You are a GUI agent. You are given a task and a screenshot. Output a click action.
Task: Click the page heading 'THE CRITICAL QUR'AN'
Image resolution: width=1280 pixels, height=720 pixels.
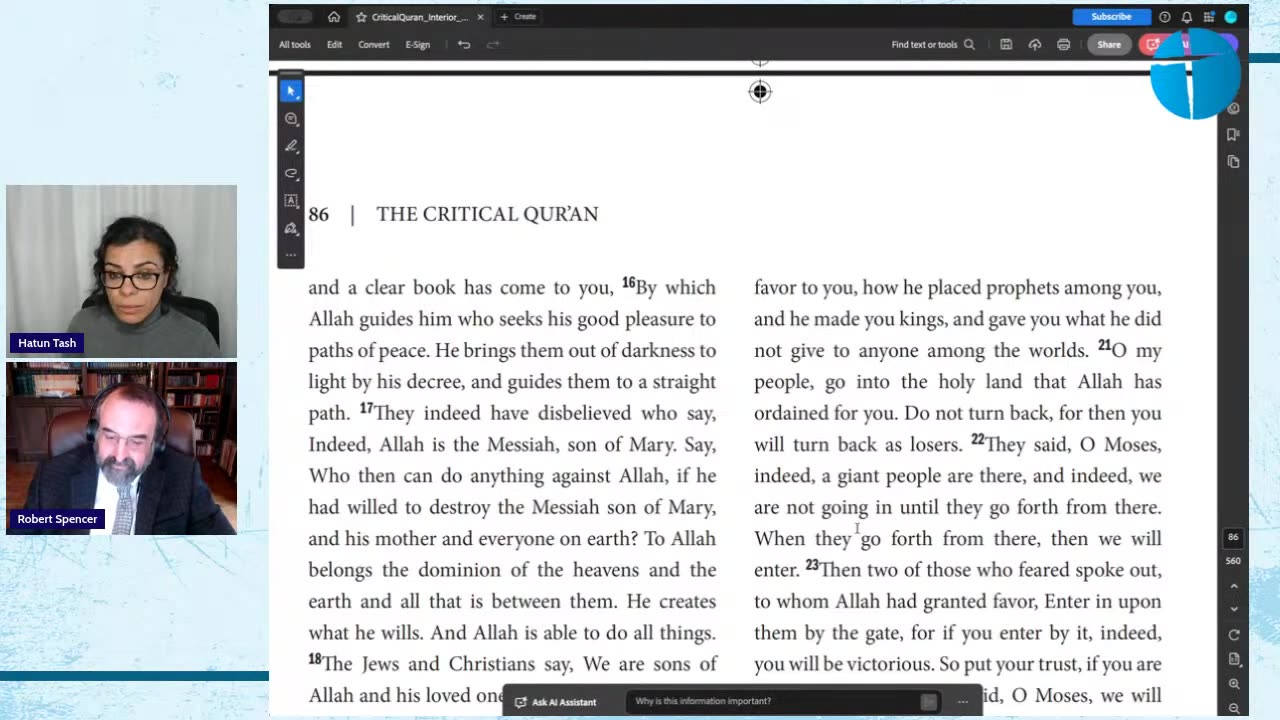pos(487,214)
